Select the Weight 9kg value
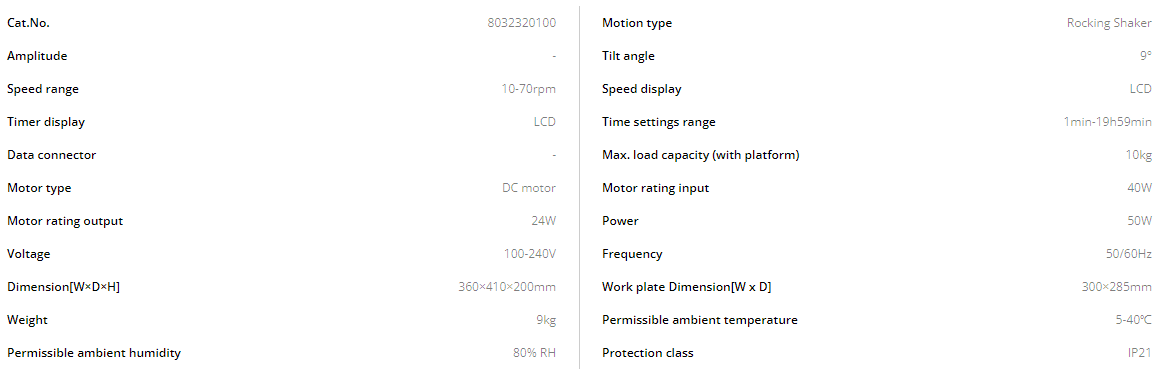Image resolution: width=1169 pixels, height=369 pixels. [546, 321]
